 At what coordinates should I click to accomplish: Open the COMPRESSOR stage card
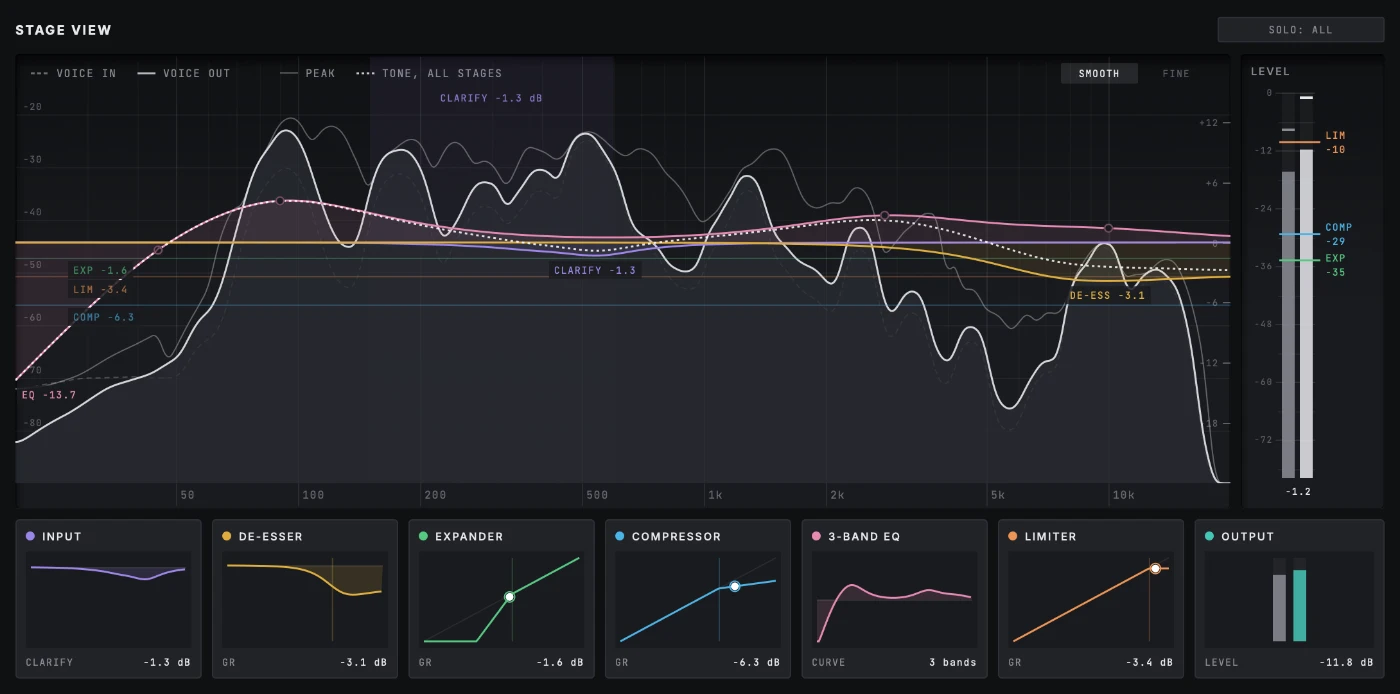click(x=697, y=598)
